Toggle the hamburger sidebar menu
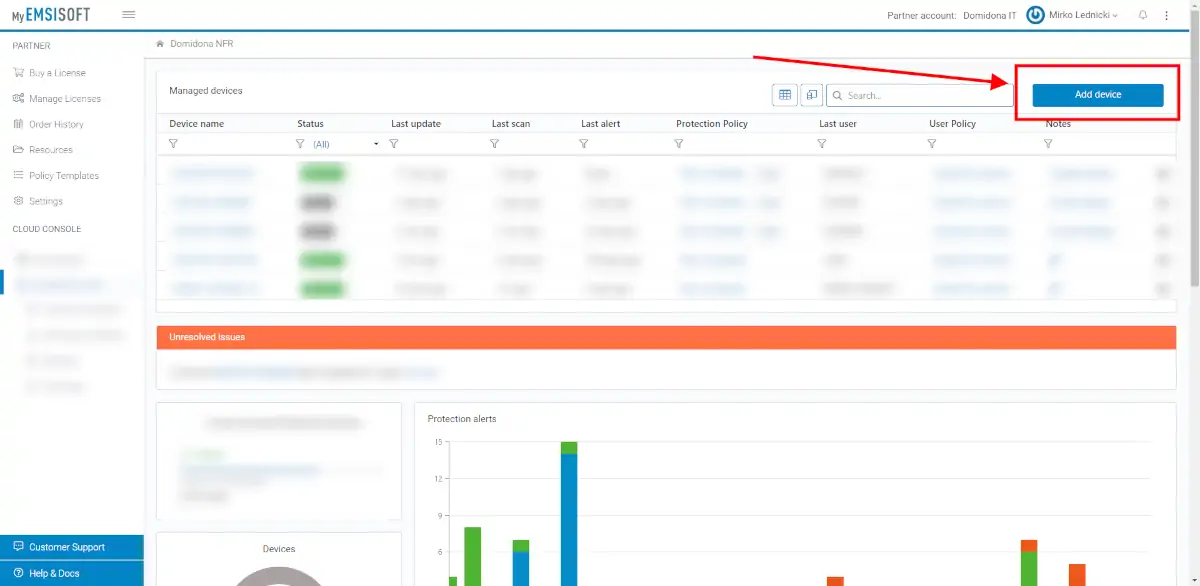This screenshot has width=1200, height=586. coord(128,15)
